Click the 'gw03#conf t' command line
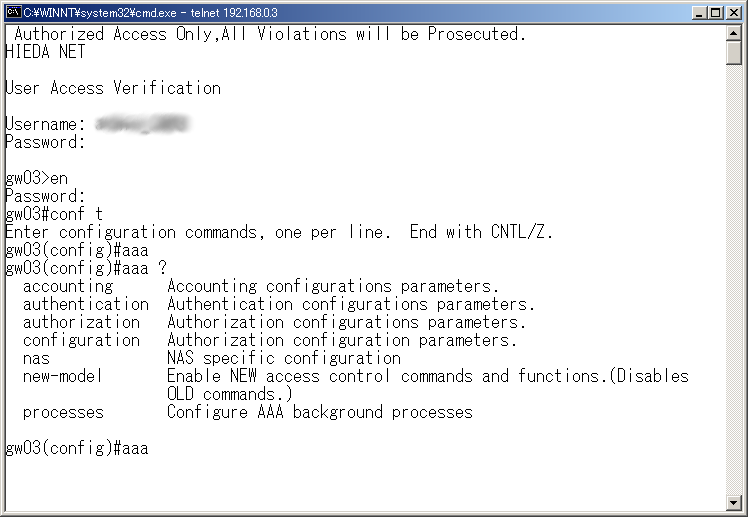This screenshot has height=517, width=748. click(54, 214)
